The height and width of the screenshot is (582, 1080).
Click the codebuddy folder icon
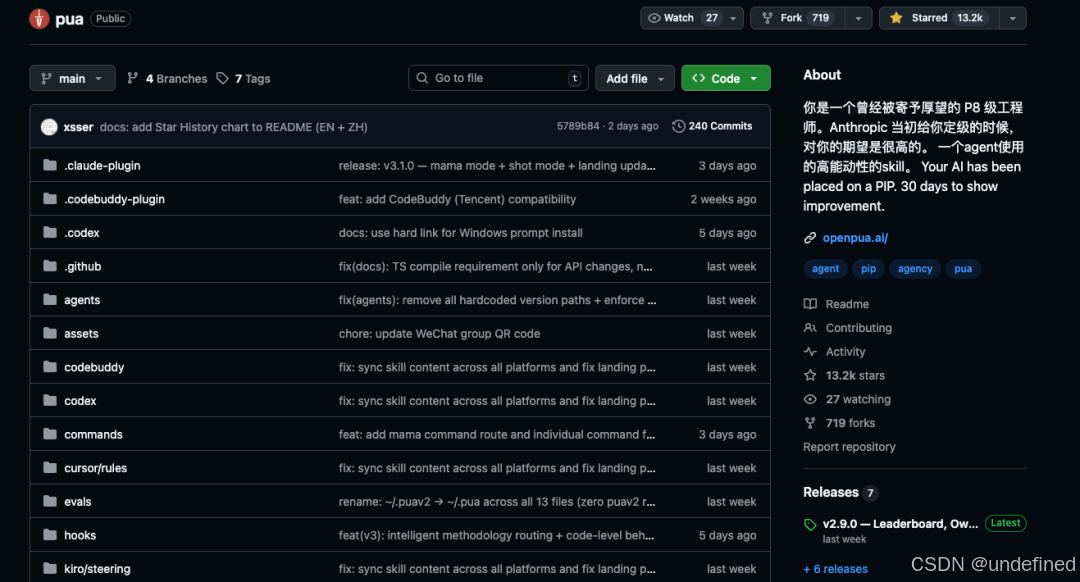point(50,367)
